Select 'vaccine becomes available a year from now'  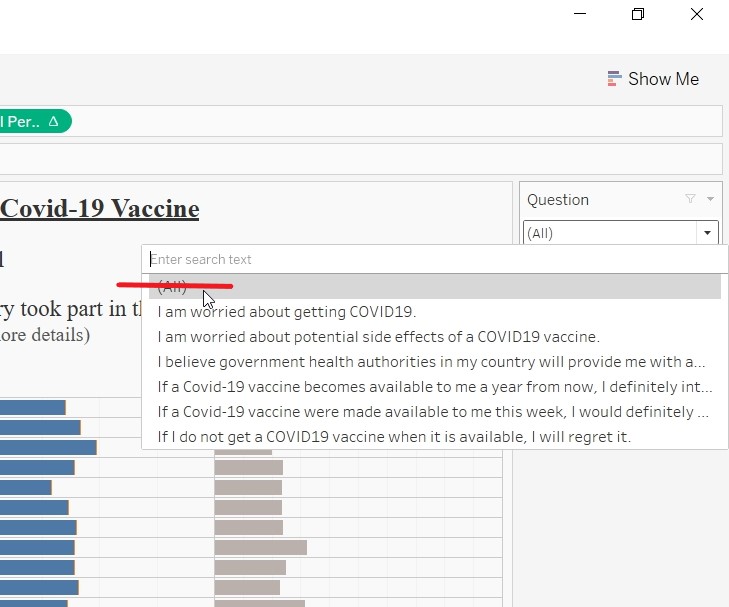(434, 387)
